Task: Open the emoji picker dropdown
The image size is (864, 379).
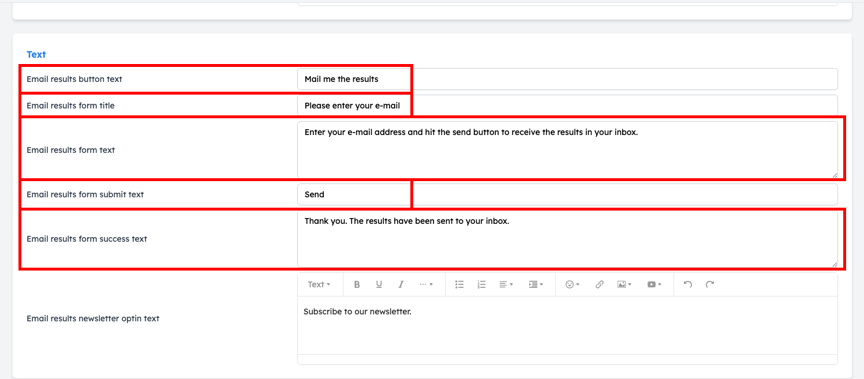Action: click(572, 284)
